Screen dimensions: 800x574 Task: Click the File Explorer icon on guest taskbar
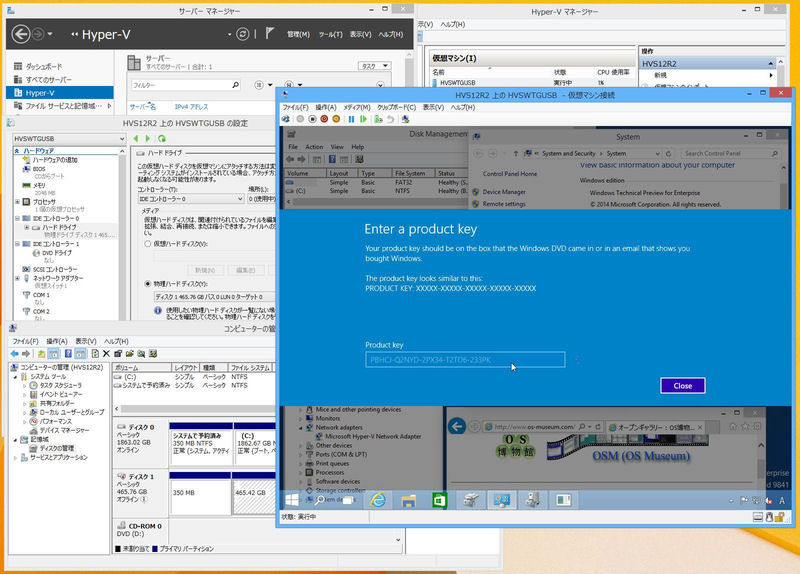pyautogui.click(x=409, y=501)
